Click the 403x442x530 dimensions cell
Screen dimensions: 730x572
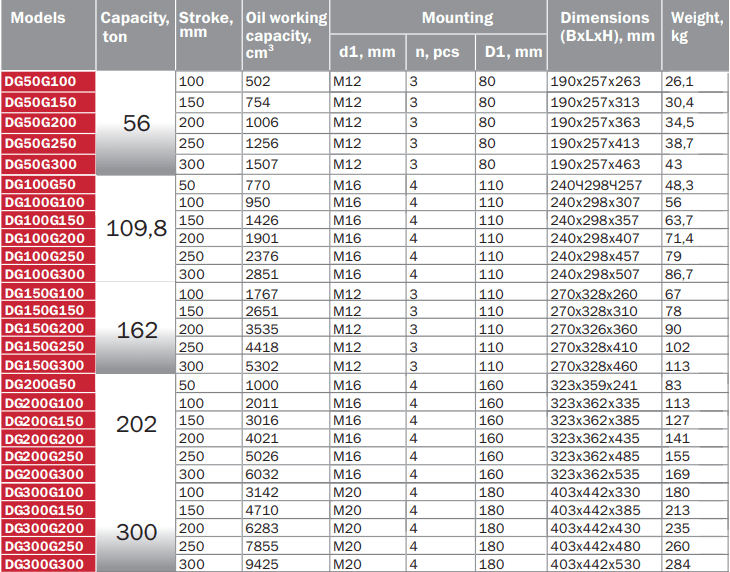(604, 564)
